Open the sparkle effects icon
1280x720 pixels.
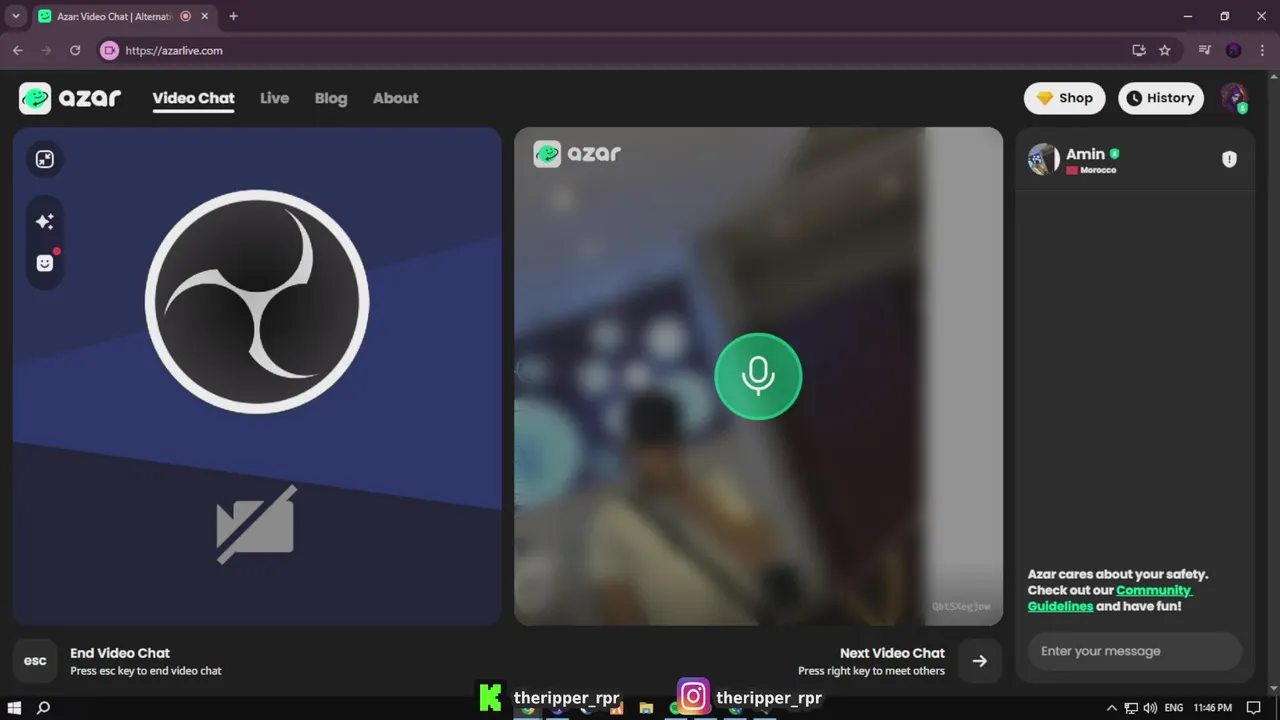pos(45,222)
